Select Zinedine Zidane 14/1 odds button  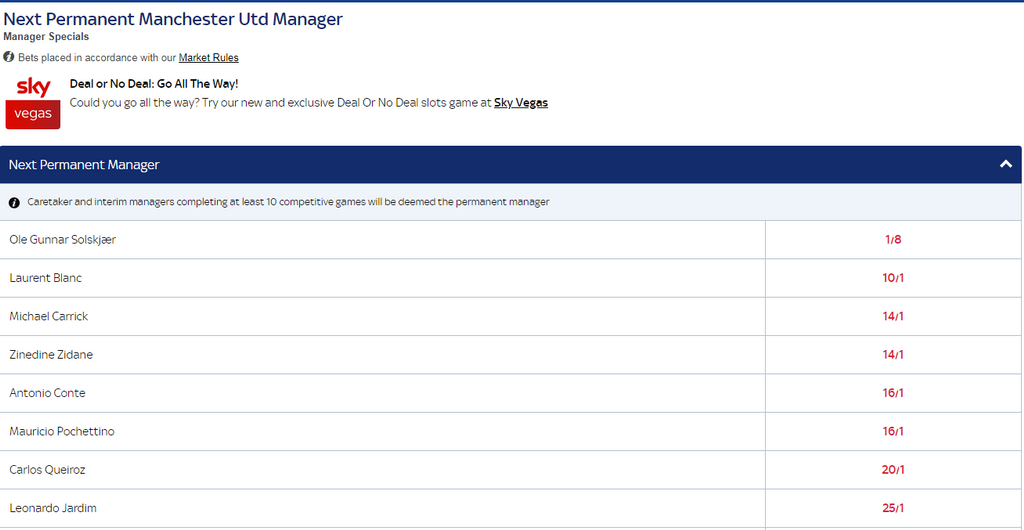click(893, 355)
